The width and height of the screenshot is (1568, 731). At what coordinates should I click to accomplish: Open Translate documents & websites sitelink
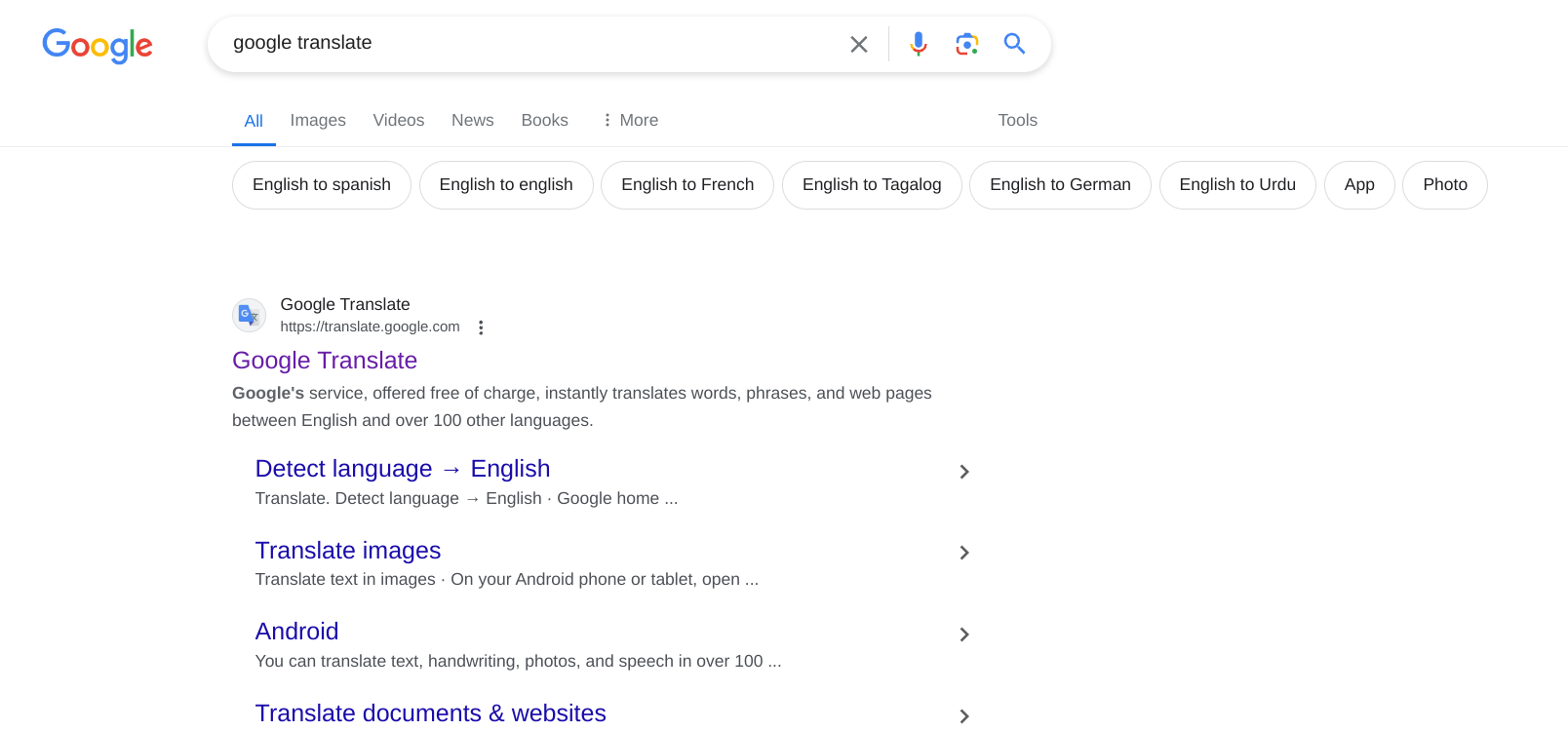point(430,713)
